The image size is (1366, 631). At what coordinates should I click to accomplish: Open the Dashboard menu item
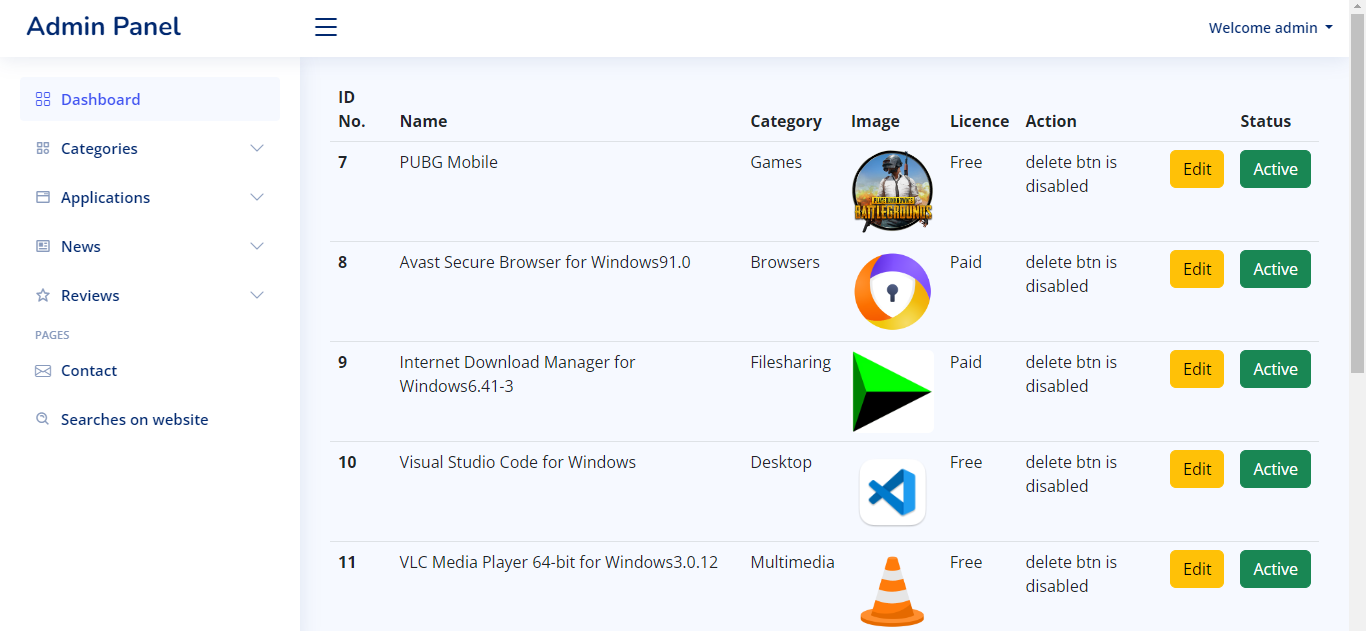coord(100,99)
